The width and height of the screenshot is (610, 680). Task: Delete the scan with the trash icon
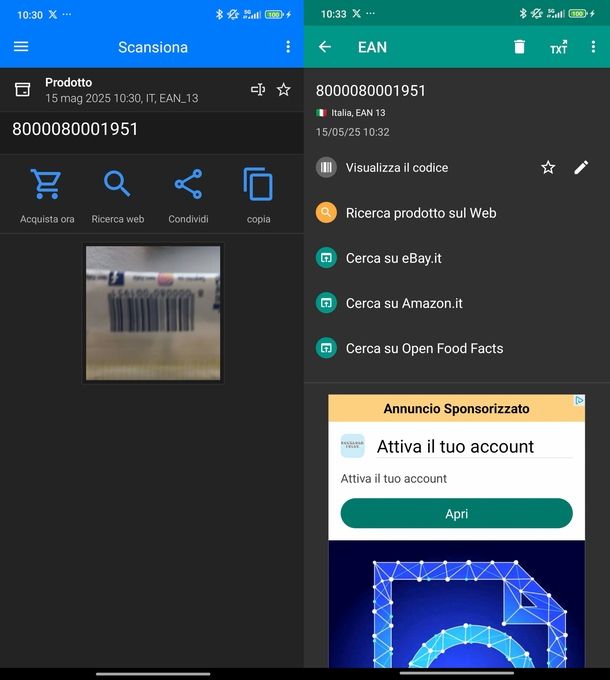519,46
